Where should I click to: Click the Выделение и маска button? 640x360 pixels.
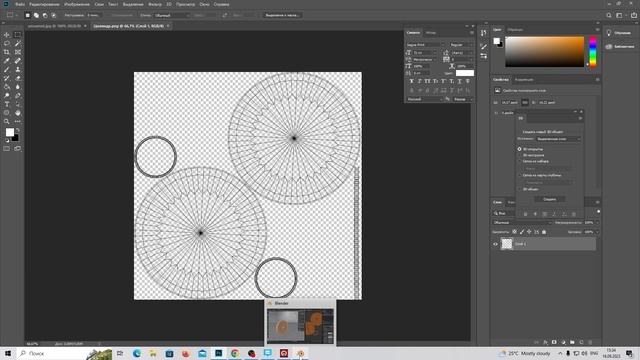282,15
